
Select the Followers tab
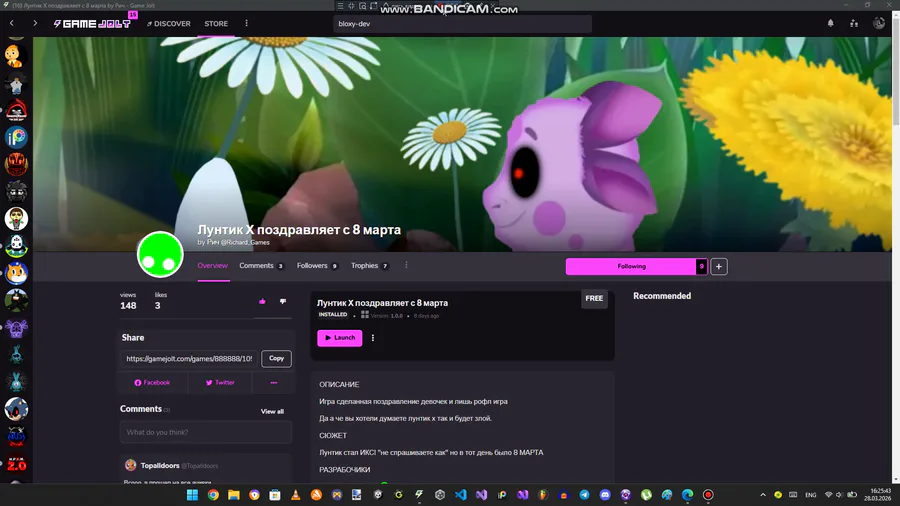tap(317, 266)
